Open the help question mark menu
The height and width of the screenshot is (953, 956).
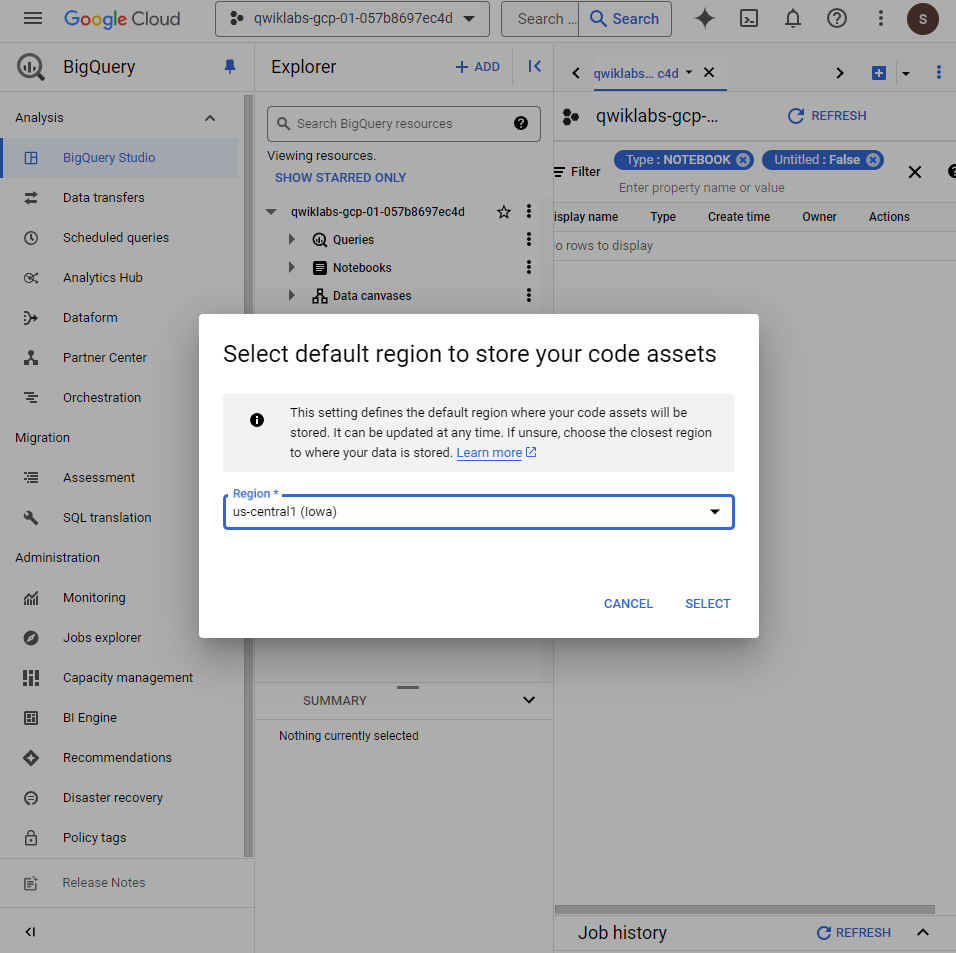pyautogui.click(x=836, y=18)
